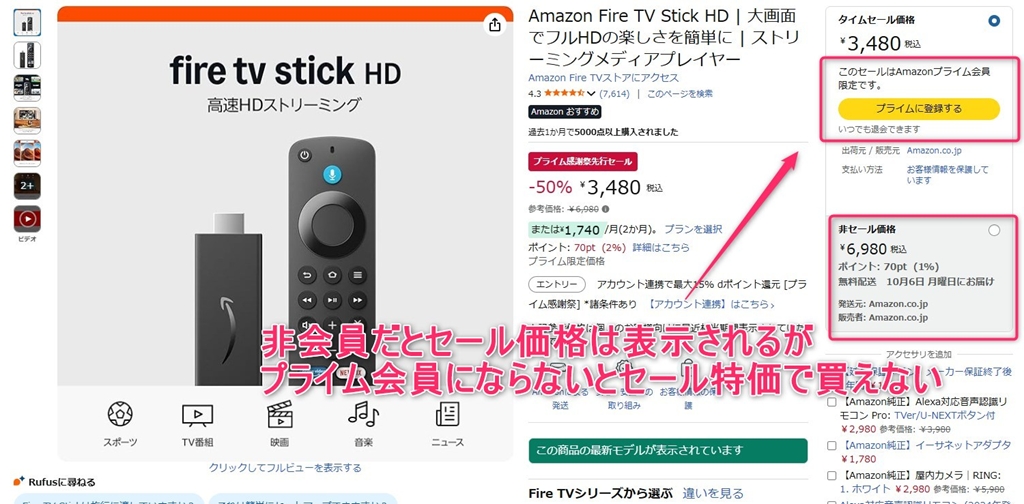This screenshot has width=1024, height=504.
Task: Click the このページを検索 link
Action: pos(680,94)
